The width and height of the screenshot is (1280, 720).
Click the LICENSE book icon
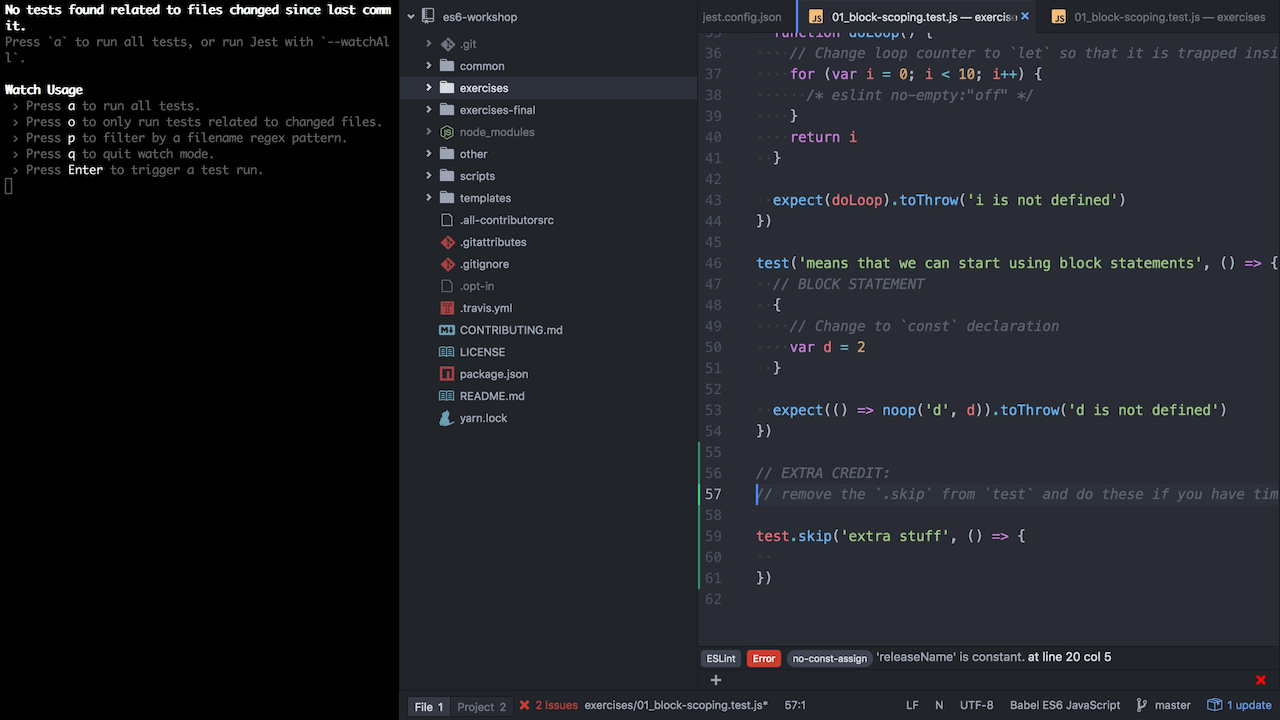(447, 352)
